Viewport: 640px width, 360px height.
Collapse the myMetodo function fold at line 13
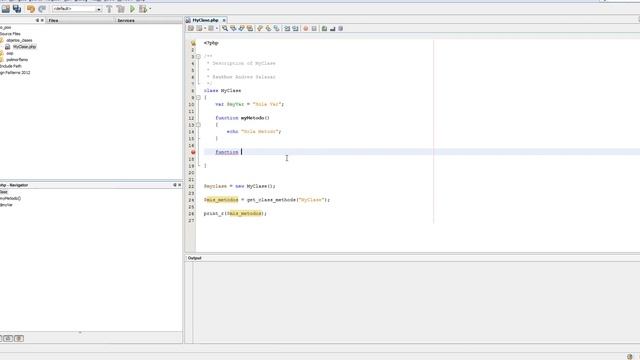tap(198, 125)
